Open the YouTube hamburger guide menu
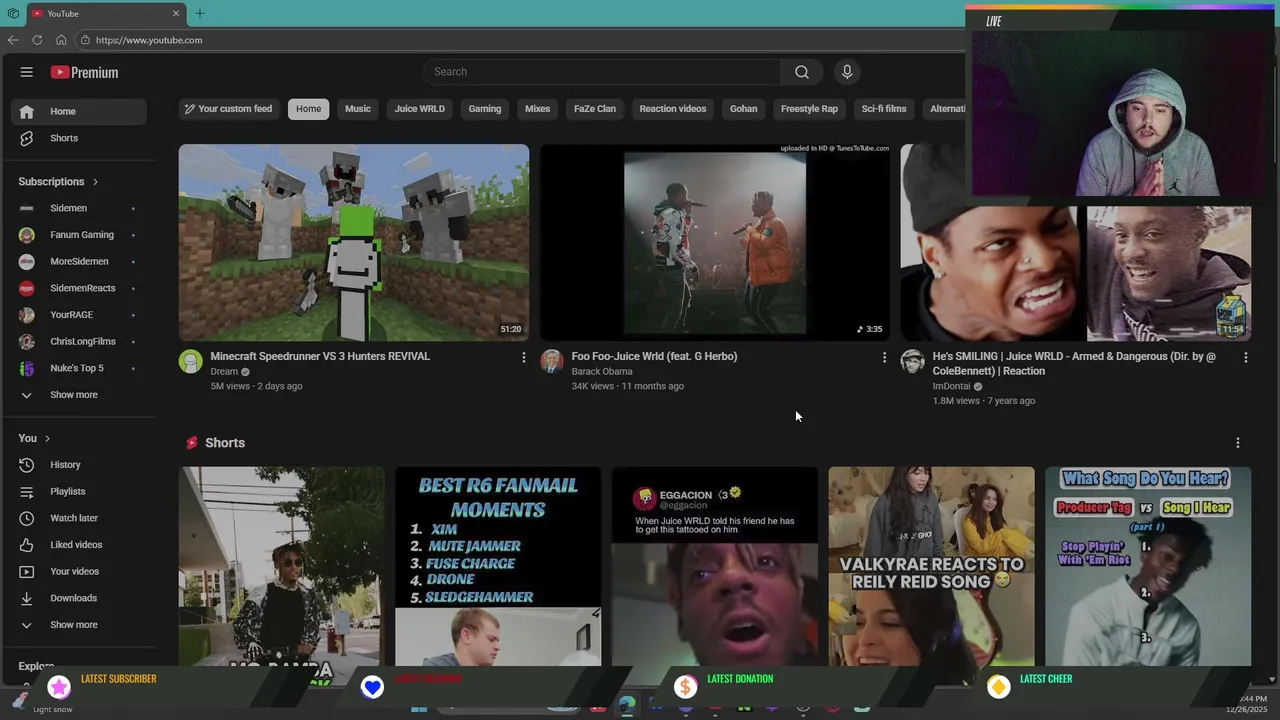 [27, 72]
